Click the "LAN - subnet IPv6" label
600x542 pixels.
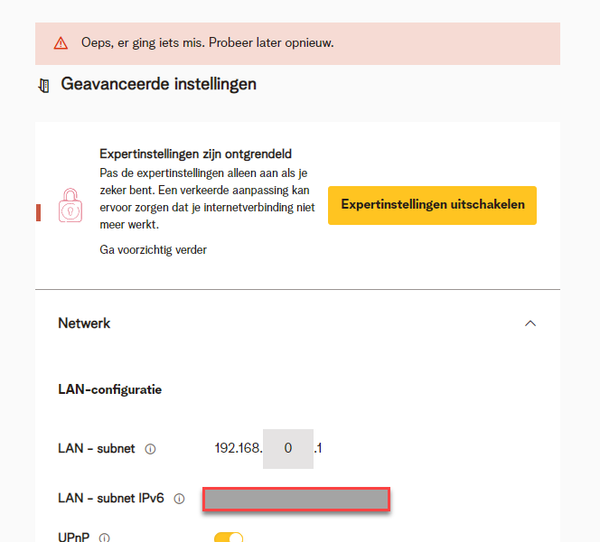click(112, 498)
